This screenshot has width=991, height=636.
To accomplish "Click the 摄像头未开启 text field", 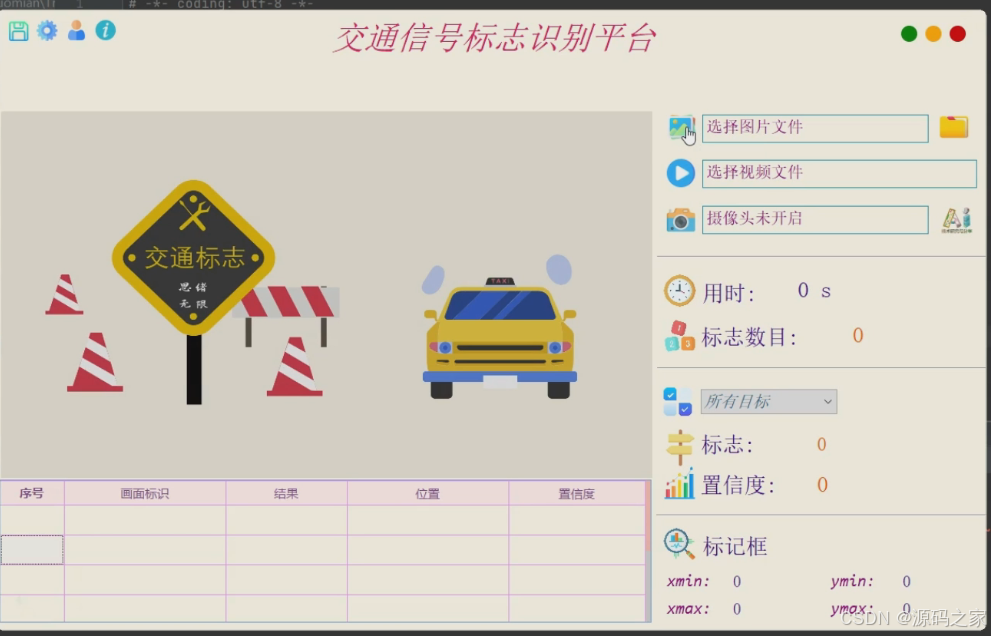I will coord(815,219).
